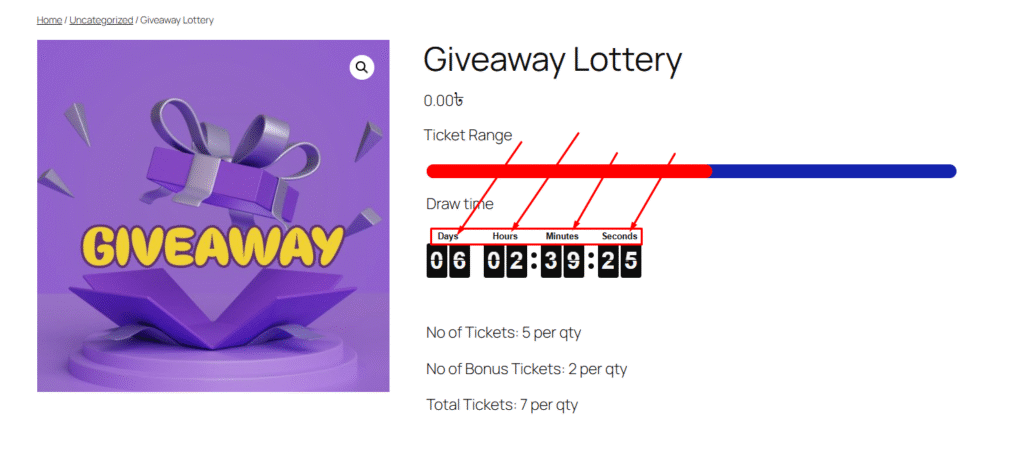Image resolution: width=1024 pixels, height=458 pixels.
Task: Click the 'No of Bonus Tickets' line
Action: 526,368
